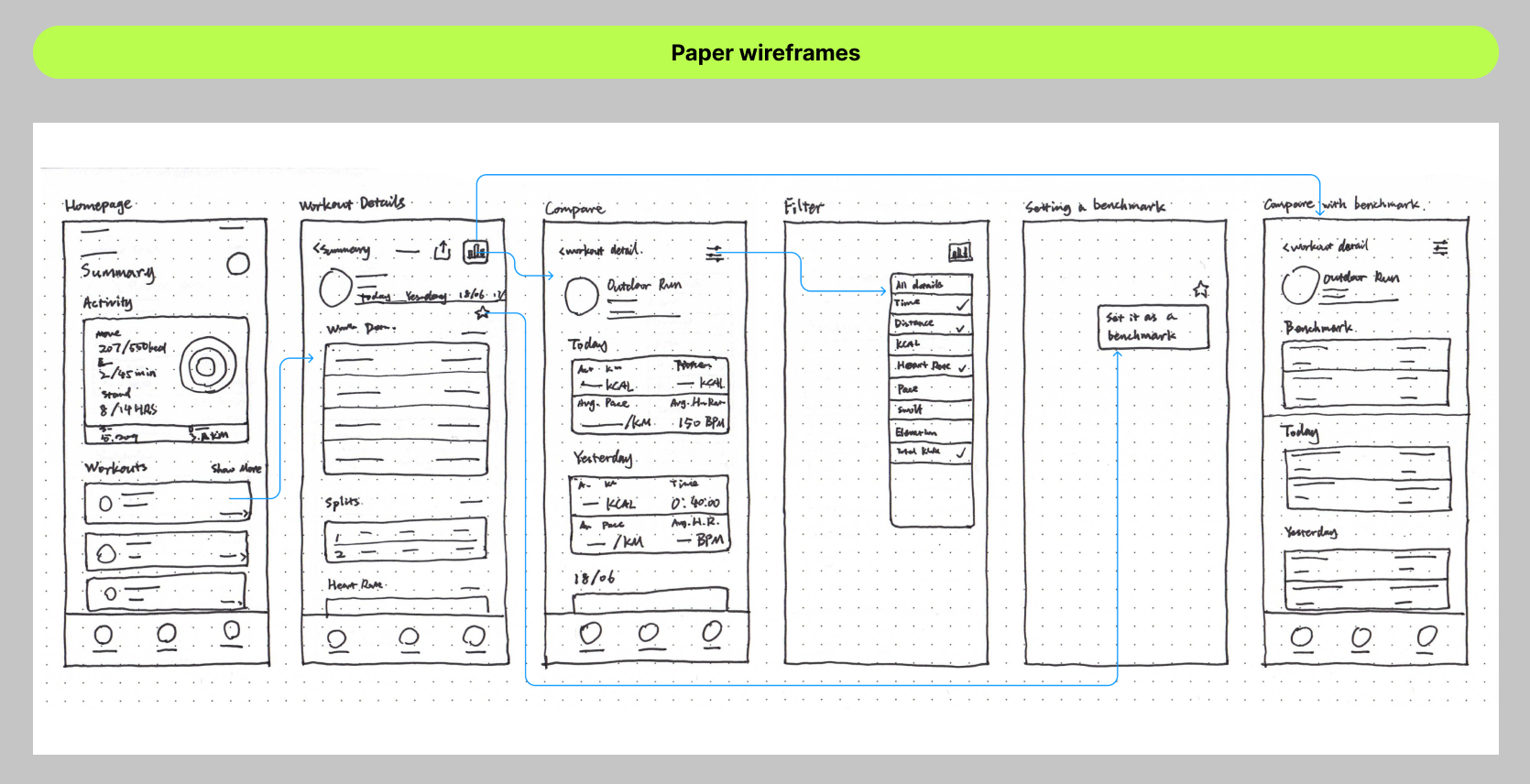The width and height of the screenshot is (1530, 784).
Task: Tap the Outdoor Run avatar circle on Compare screen
Action: pos(582,296)
